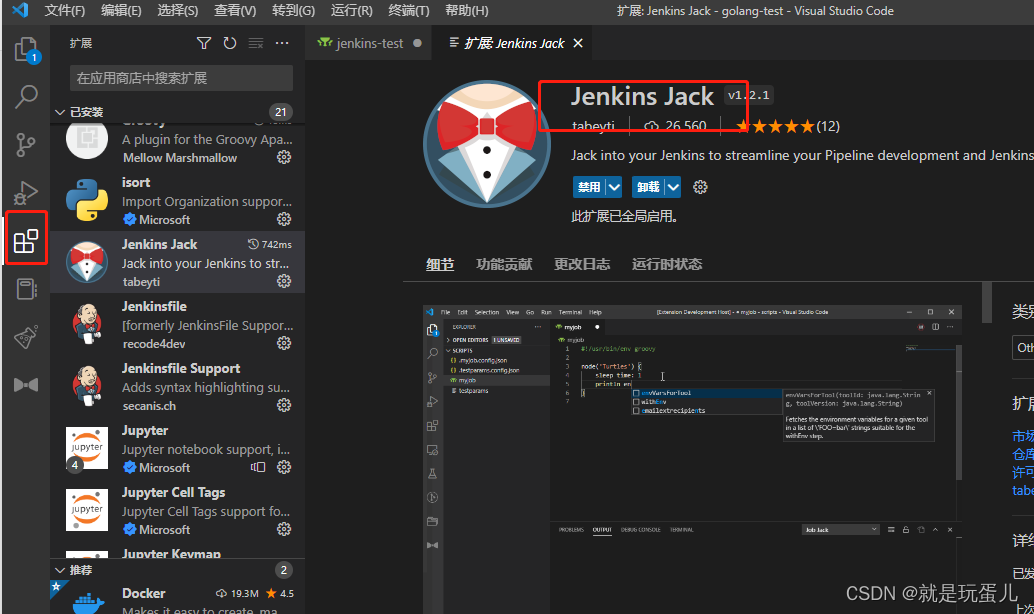This screenshot has width=1034, height=614.
Task: Open the notebook-style icon below Extensions
Action: tap(26, 289)
